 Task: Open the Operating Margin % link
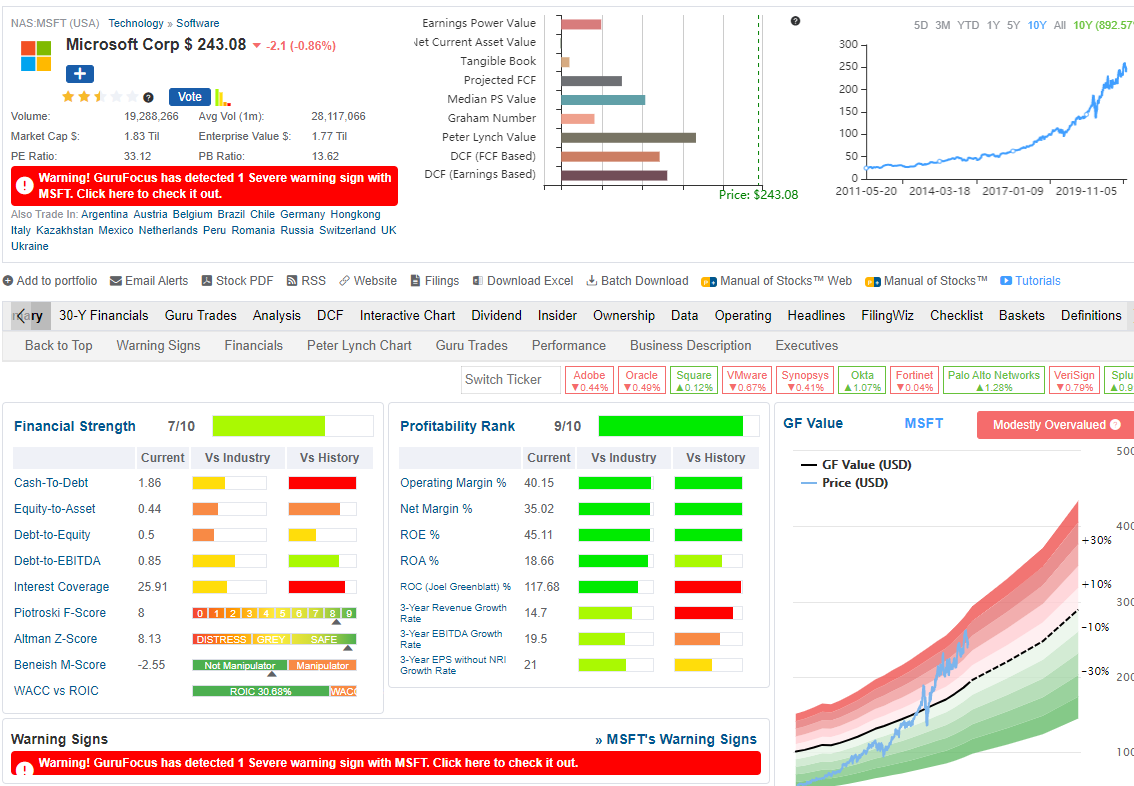click(453, 482)
